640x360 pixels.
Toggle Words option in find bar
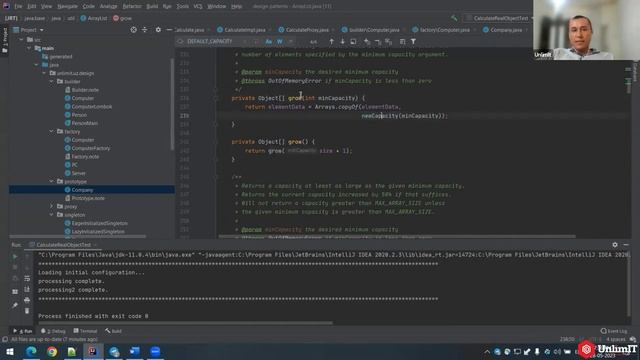[x=280, y=41]
